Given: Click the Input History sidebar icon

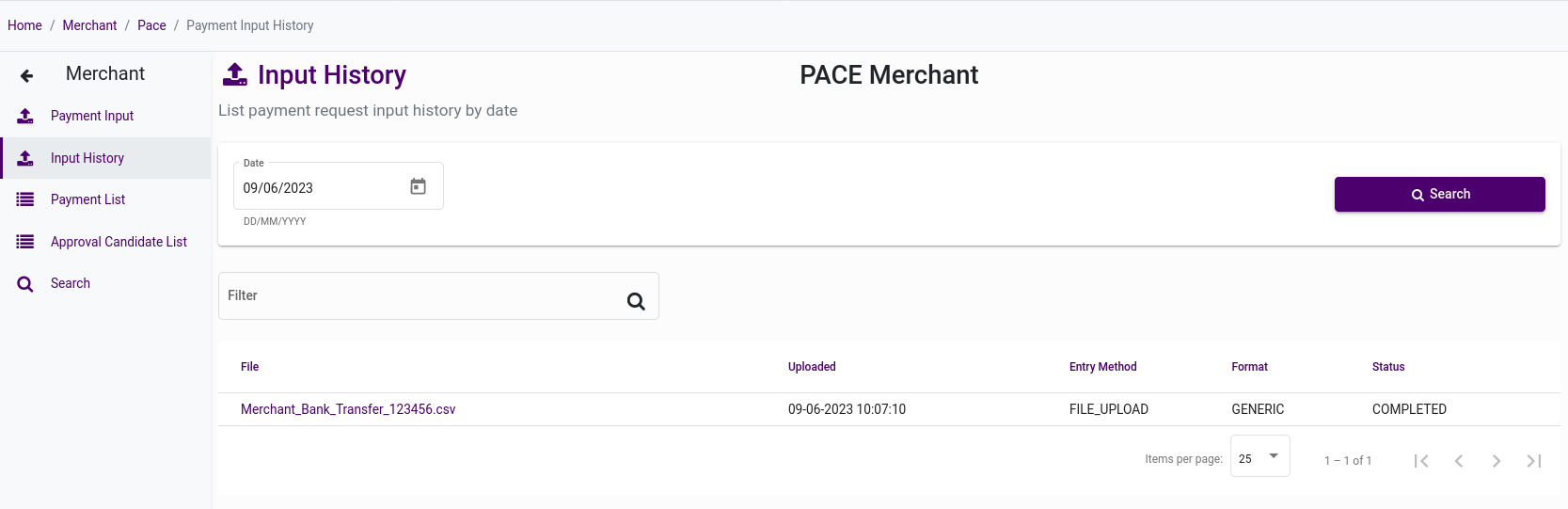Looking at the screenshot, I should click(x=25, y=158).
